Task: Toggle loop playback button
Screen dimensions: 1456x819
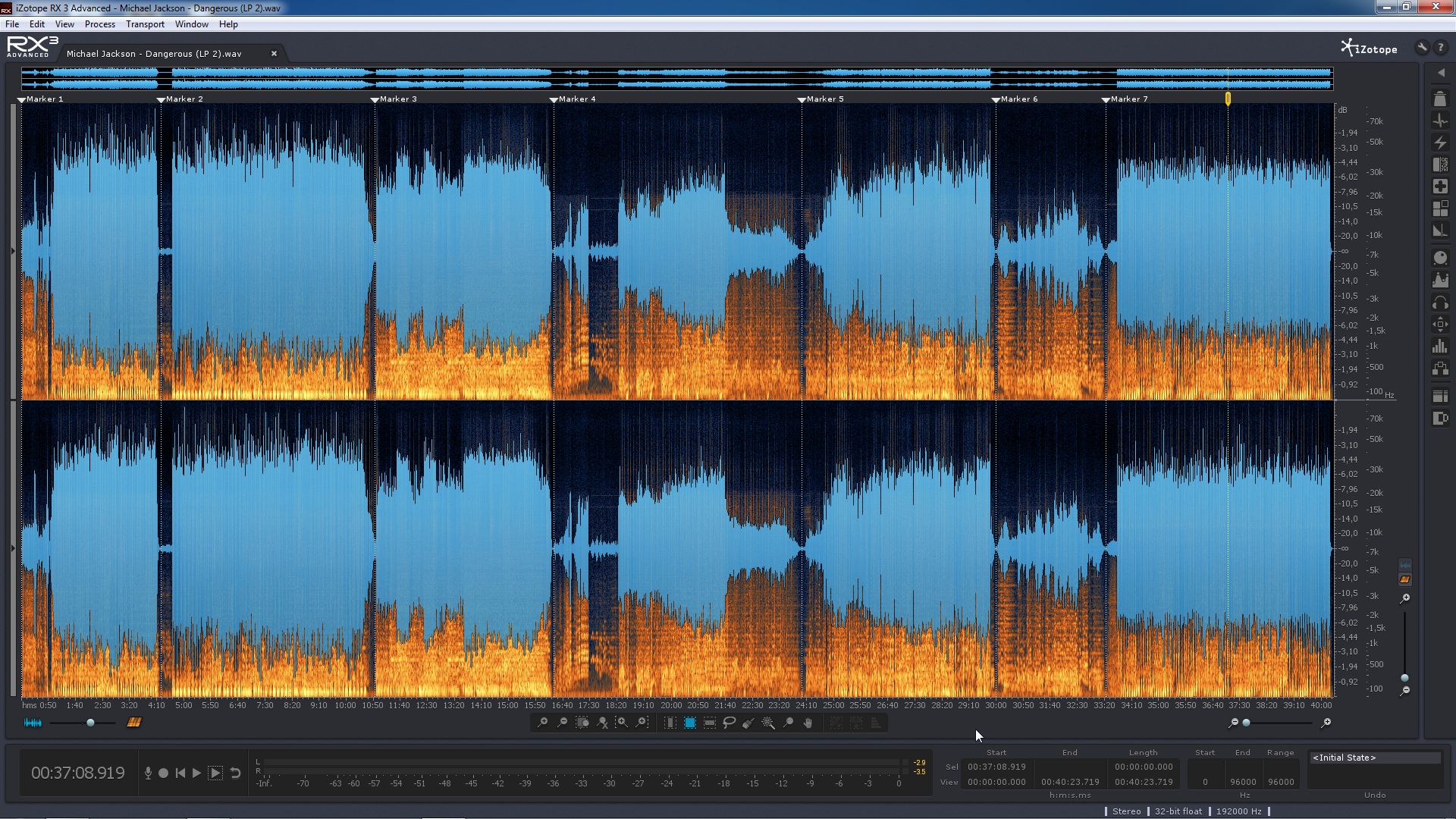Action: pyautogui.click(x=236, y=773)
